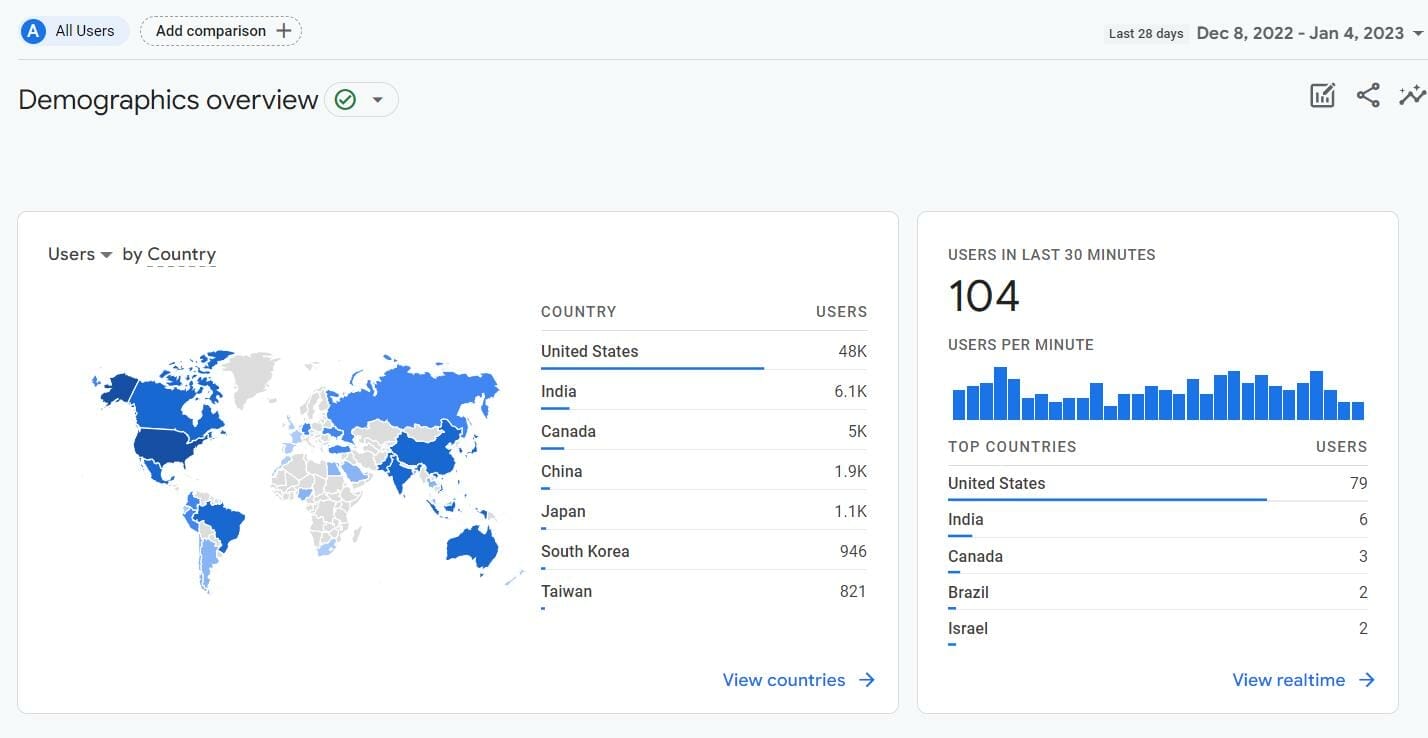This screenshot has width=1428, height=738.
Task: Click Brazil on the world map
Action: (220, 522)
